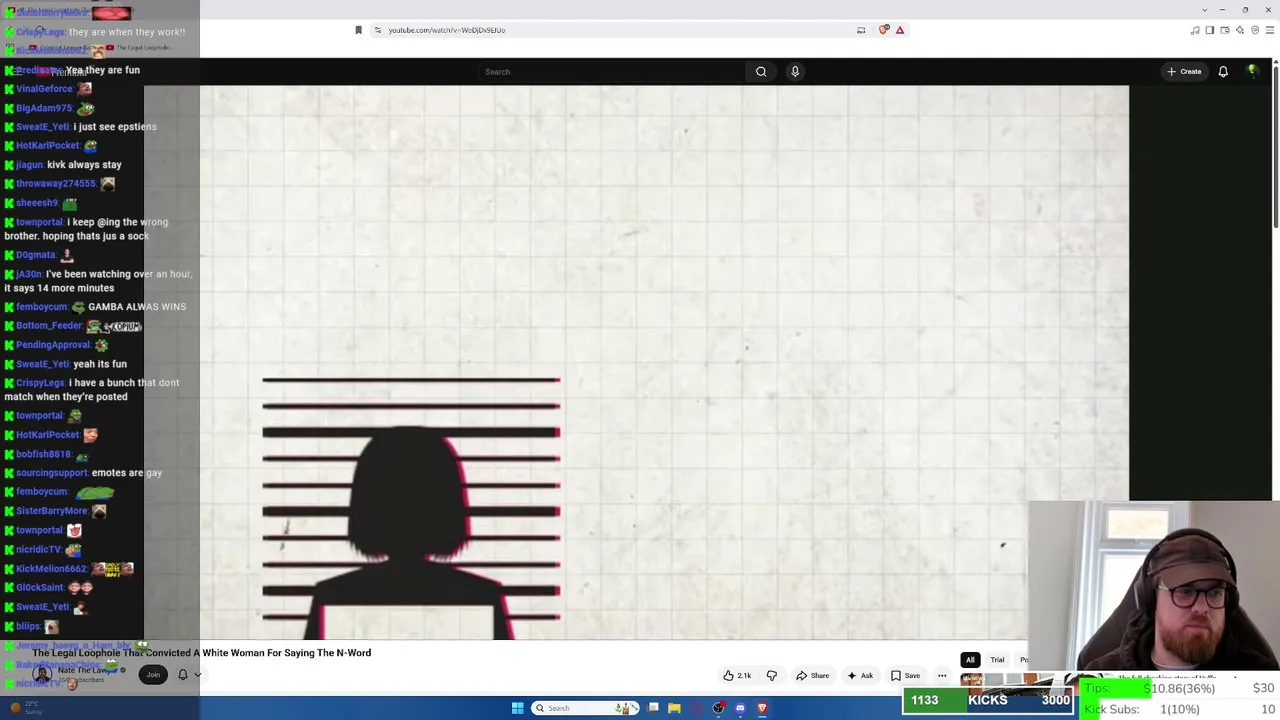Click username nicridleTV in chat

[39, 550]
